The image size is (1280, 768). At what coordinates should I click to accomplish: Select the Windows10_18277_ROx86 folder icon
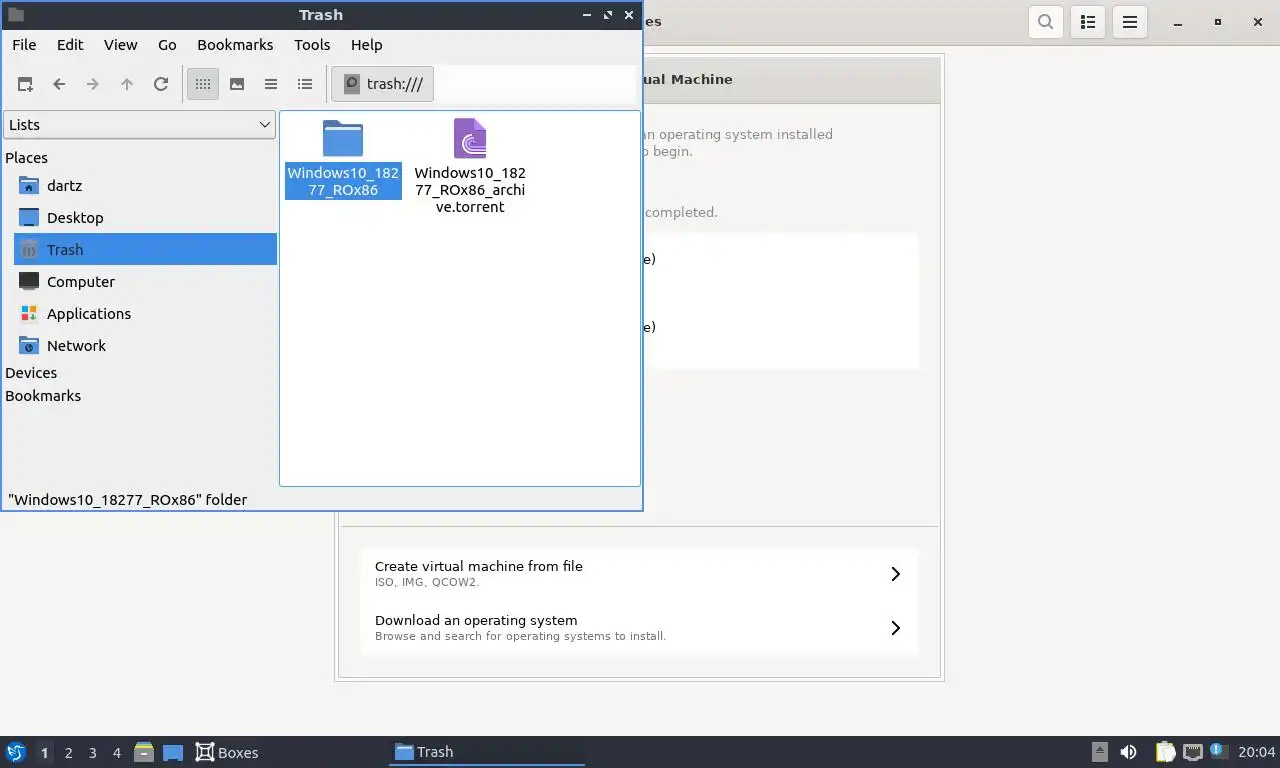tap(343, 139)
